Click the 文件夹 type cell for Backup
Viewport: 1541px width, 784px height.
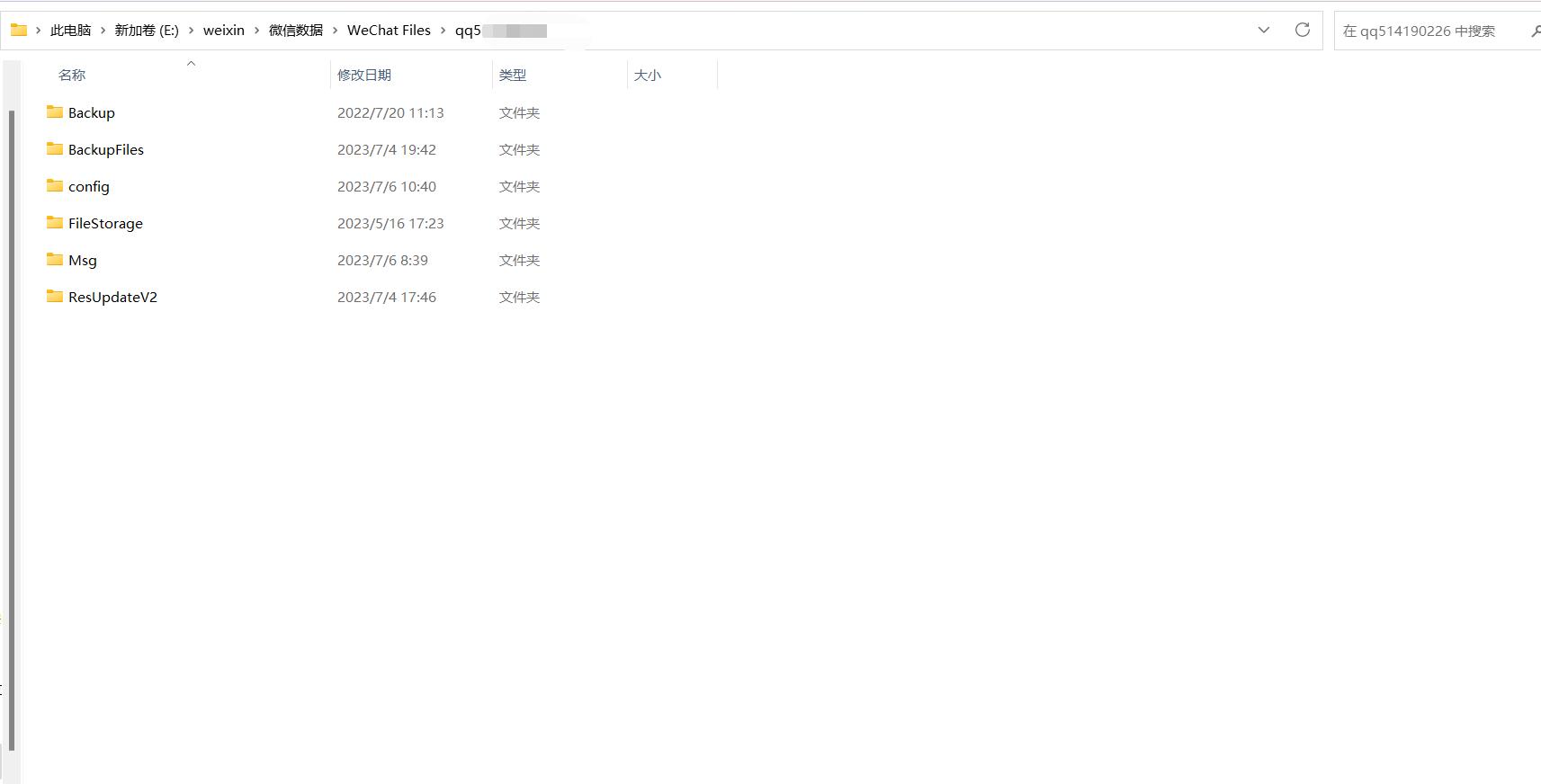pyautogui.click(x=519, y=113)
